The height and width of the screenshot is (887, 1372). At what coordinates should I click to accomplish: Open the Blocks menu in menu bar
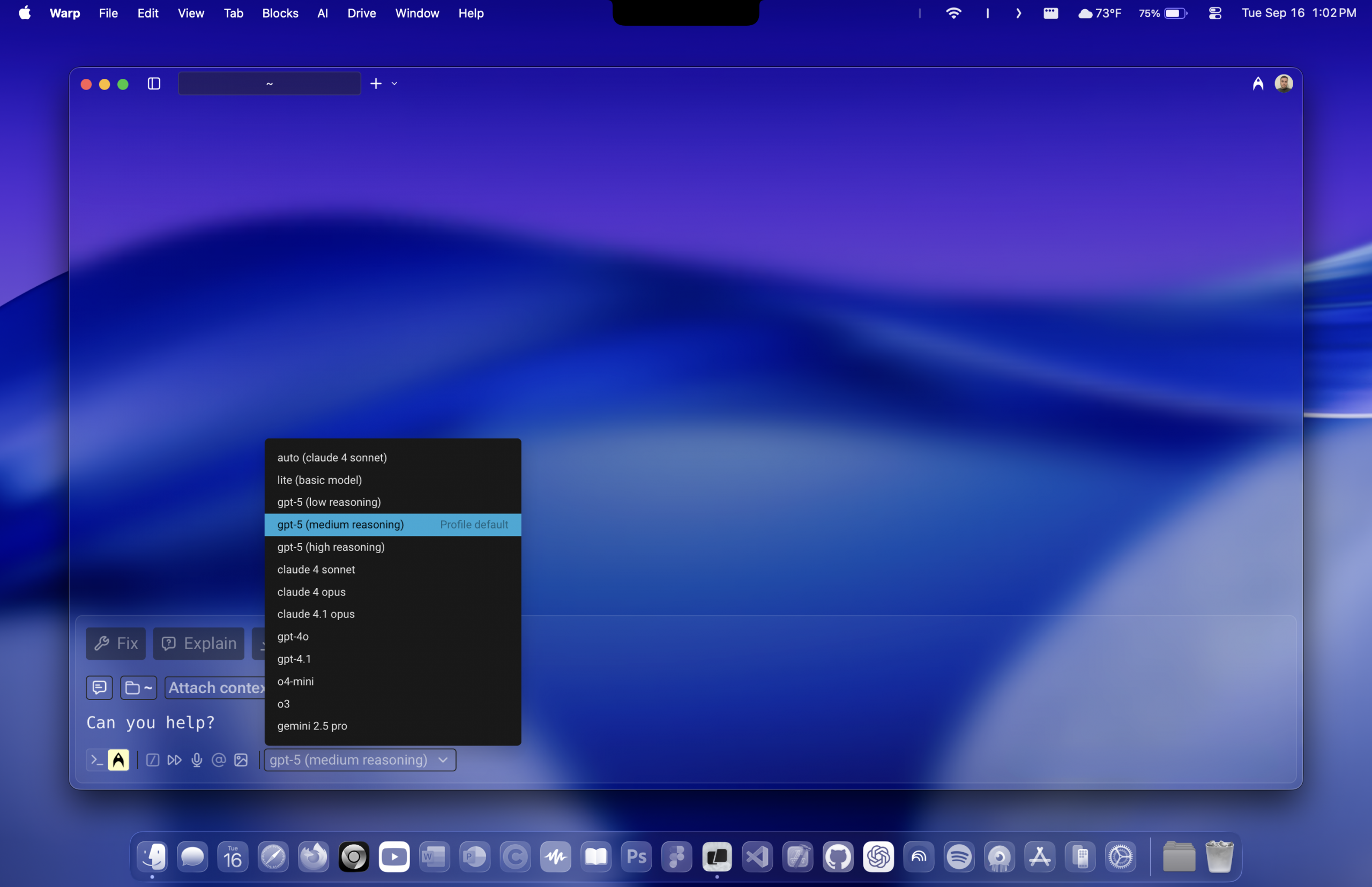pyautogui.click(x=280, y=13)
